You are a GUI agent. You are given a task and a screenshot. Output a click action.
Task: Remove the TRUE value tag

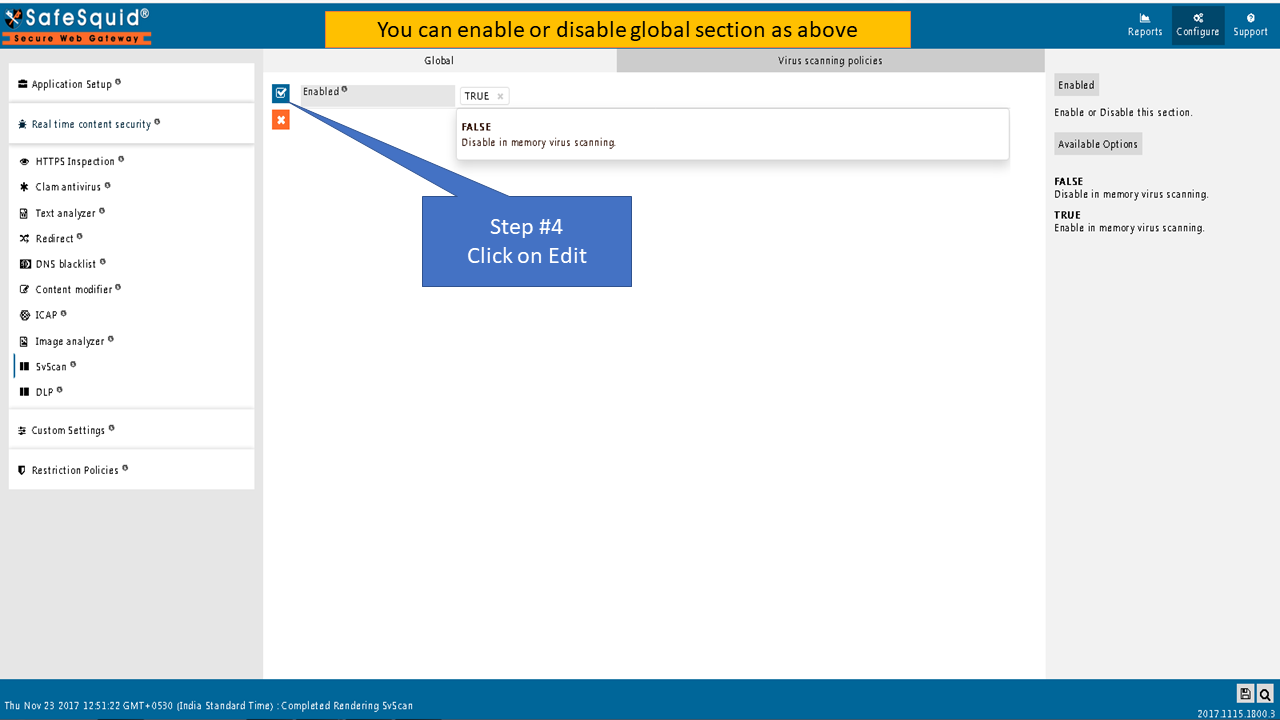[500, 96]
